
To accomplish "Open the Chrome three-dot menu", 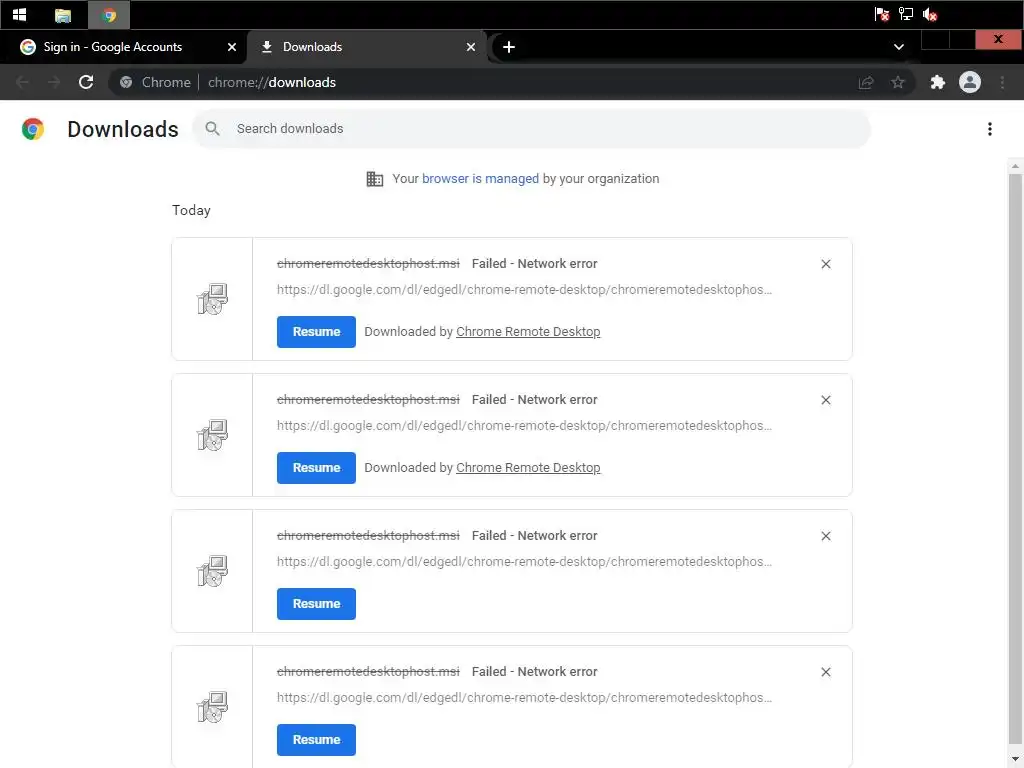I will coord(1002,82).
